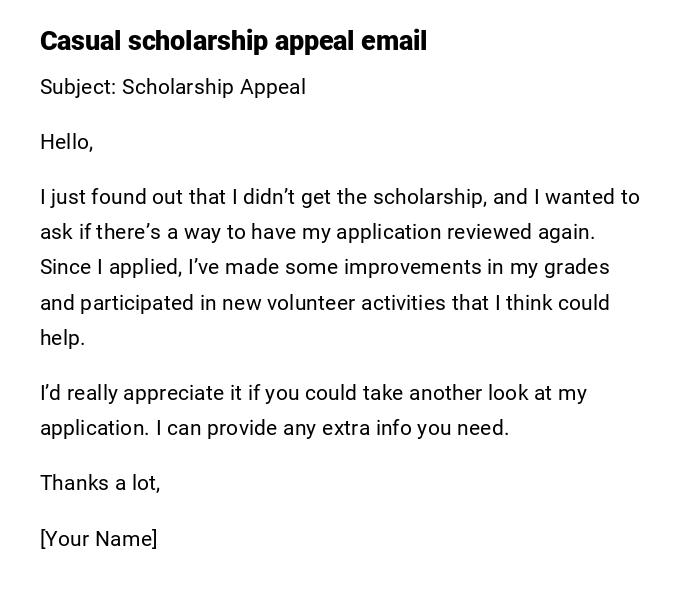Image resolution: width=700 pixels, height=601 pixels.
Task: Click the word "help." ending the first paragraph
Action: click(x=62, y=338)
